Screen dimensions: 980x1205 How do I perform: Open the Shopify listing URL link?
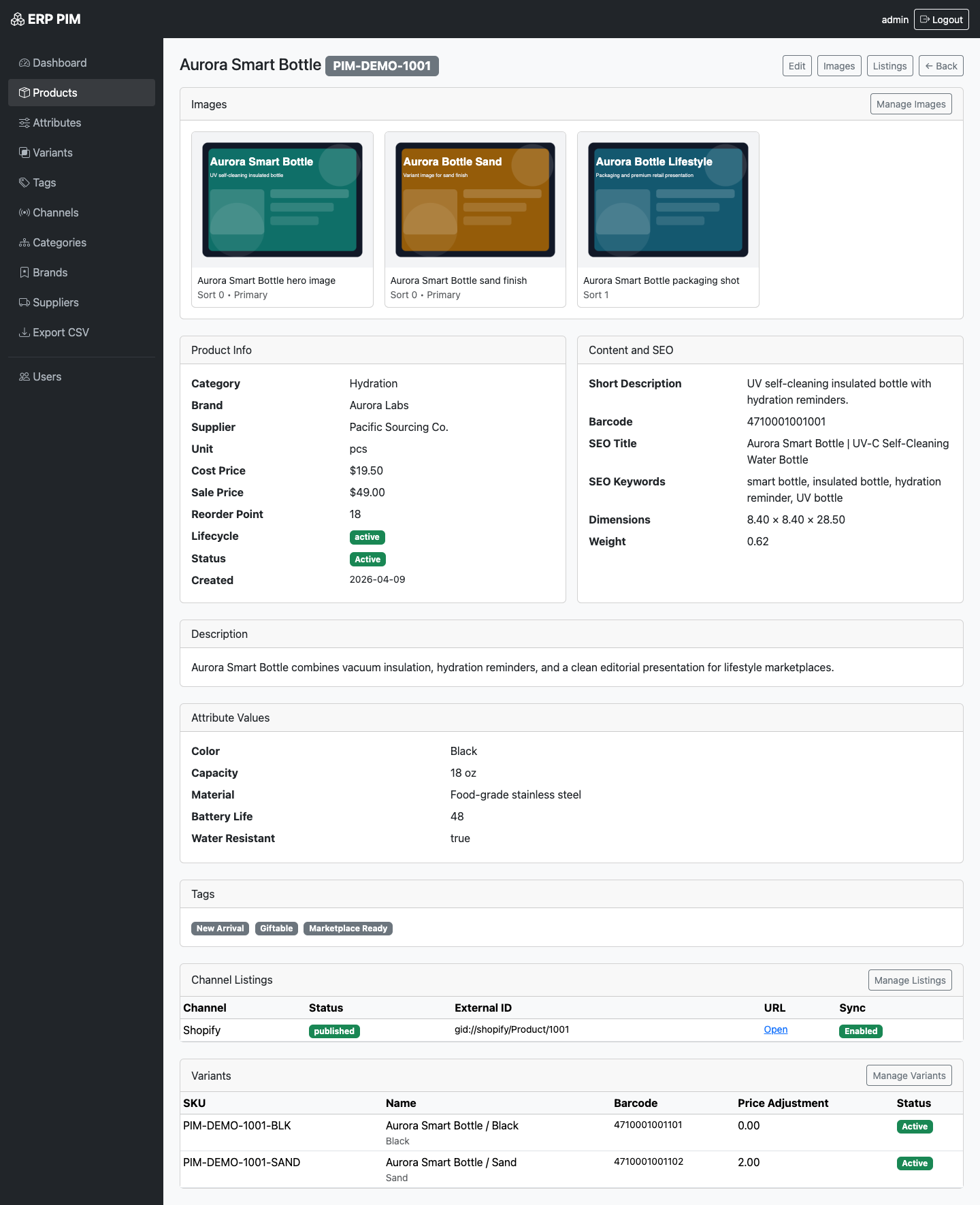click(775, 1029)
